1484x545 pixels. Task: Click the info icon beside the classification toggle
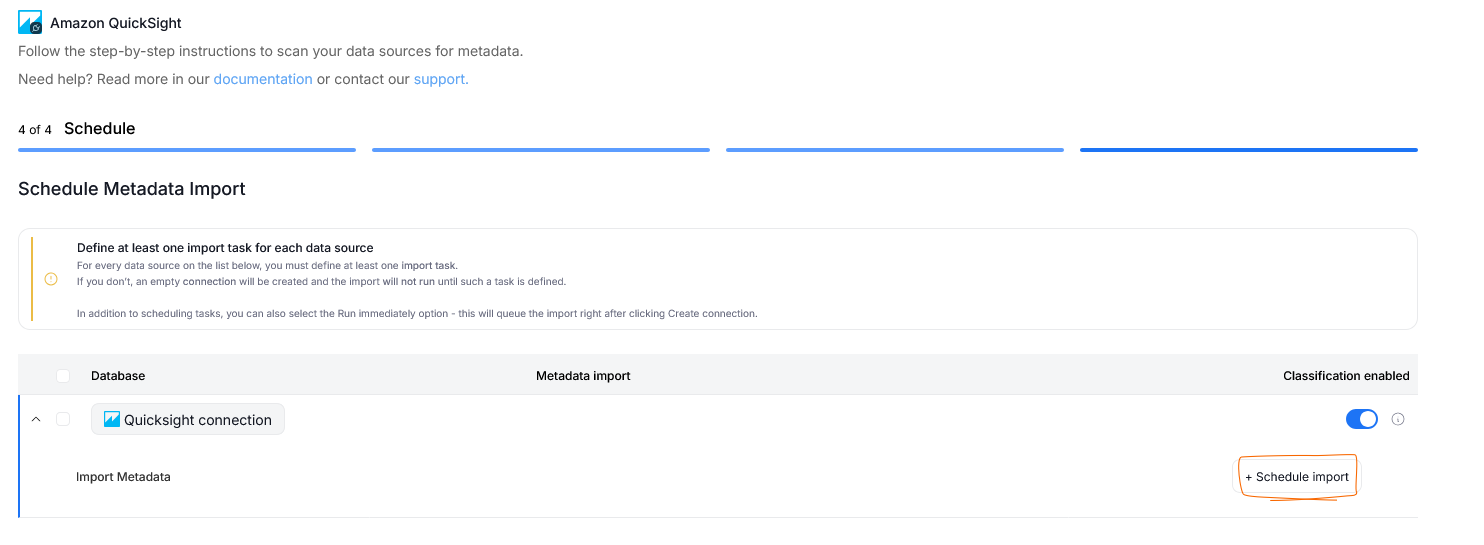[x=1398, y=419]
